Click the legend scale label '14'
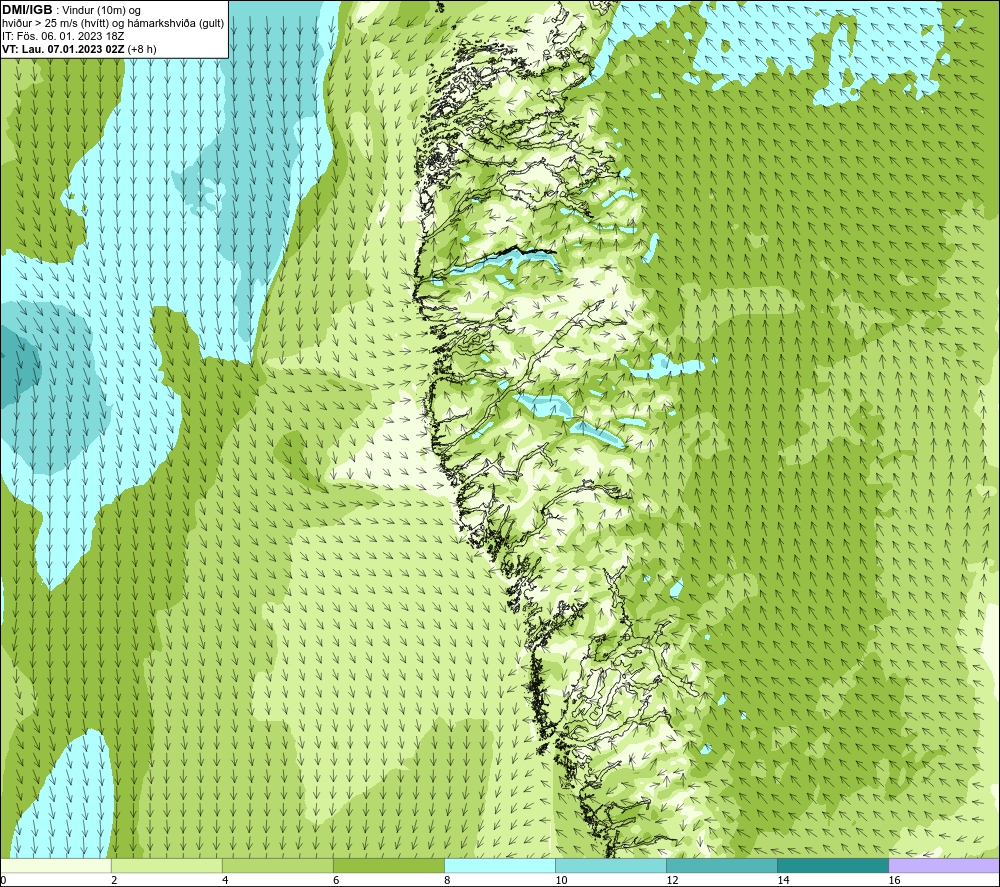Viewport: 1000px width, 887px height. (783, 880)
